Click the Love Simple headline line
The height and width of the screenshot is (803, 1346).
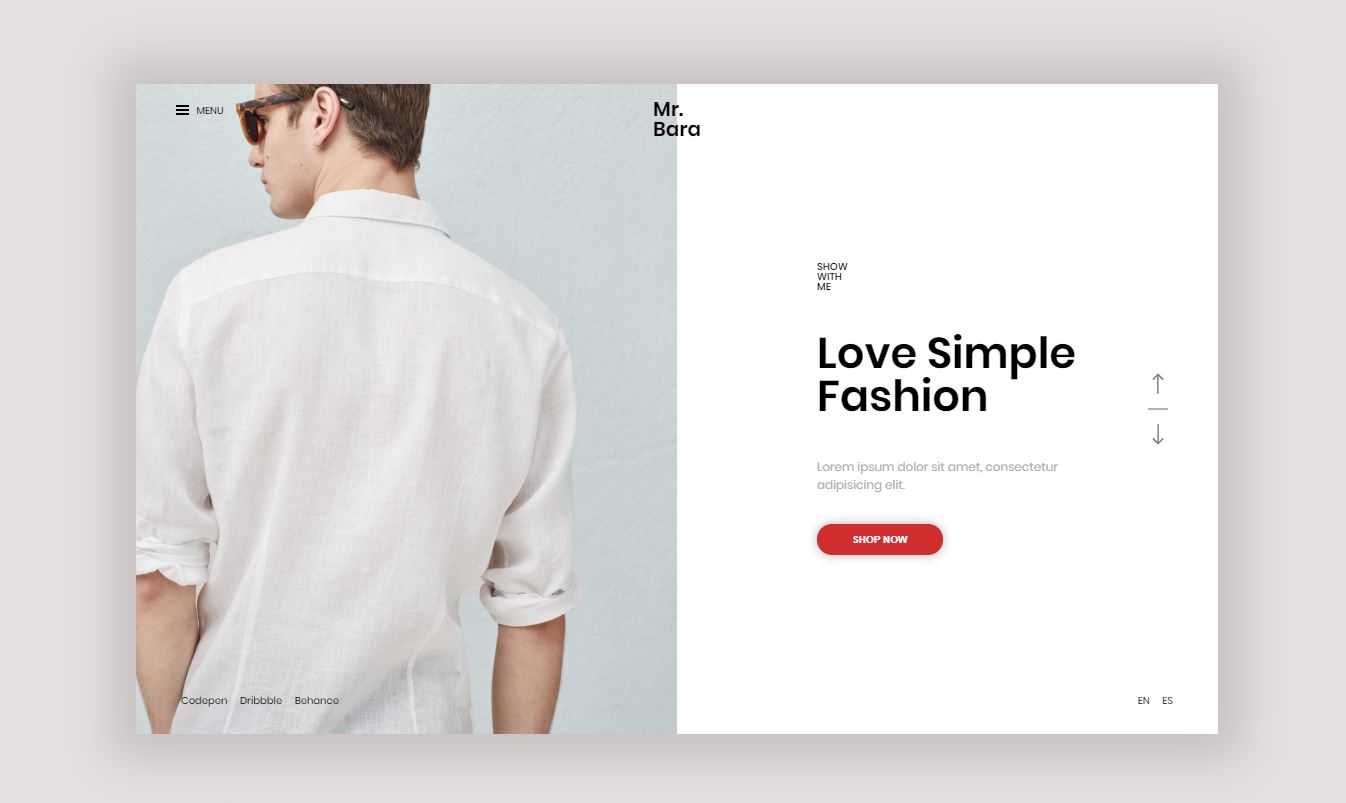pyautogui.click(x=946, y=354)
